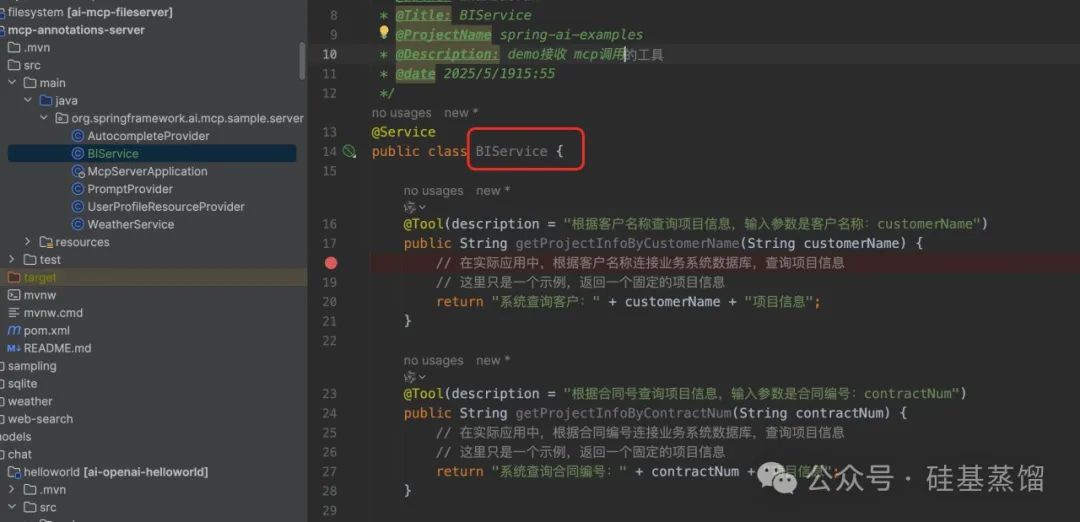Click the class icon of selected BIService
The width and height of the screenshot is (1080, 522).
pos(78,154)
